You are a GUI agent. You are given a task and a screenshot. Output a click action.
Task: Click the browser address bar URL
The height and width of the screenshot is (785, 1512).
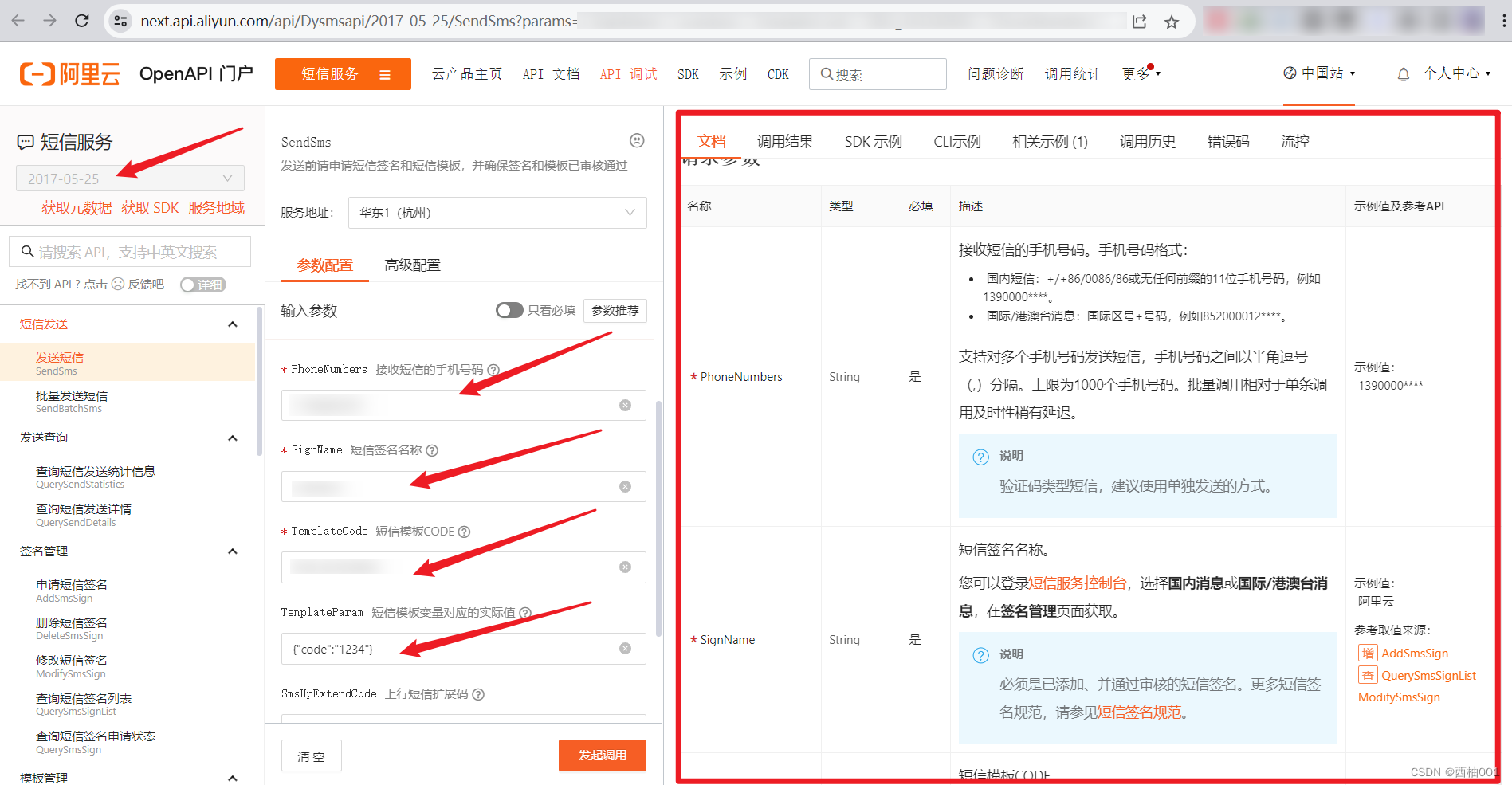(x=359, y=22)
